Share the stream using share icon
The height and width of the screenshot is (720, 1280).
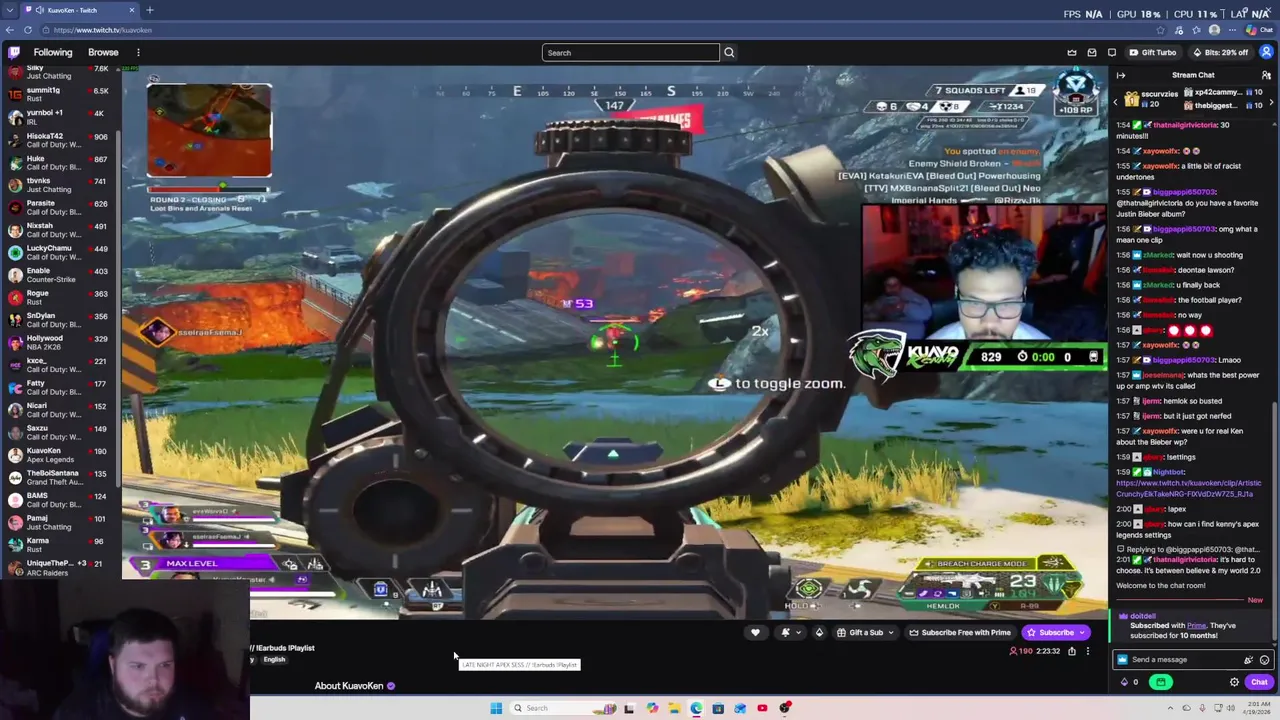click(x=1071, y=651)
